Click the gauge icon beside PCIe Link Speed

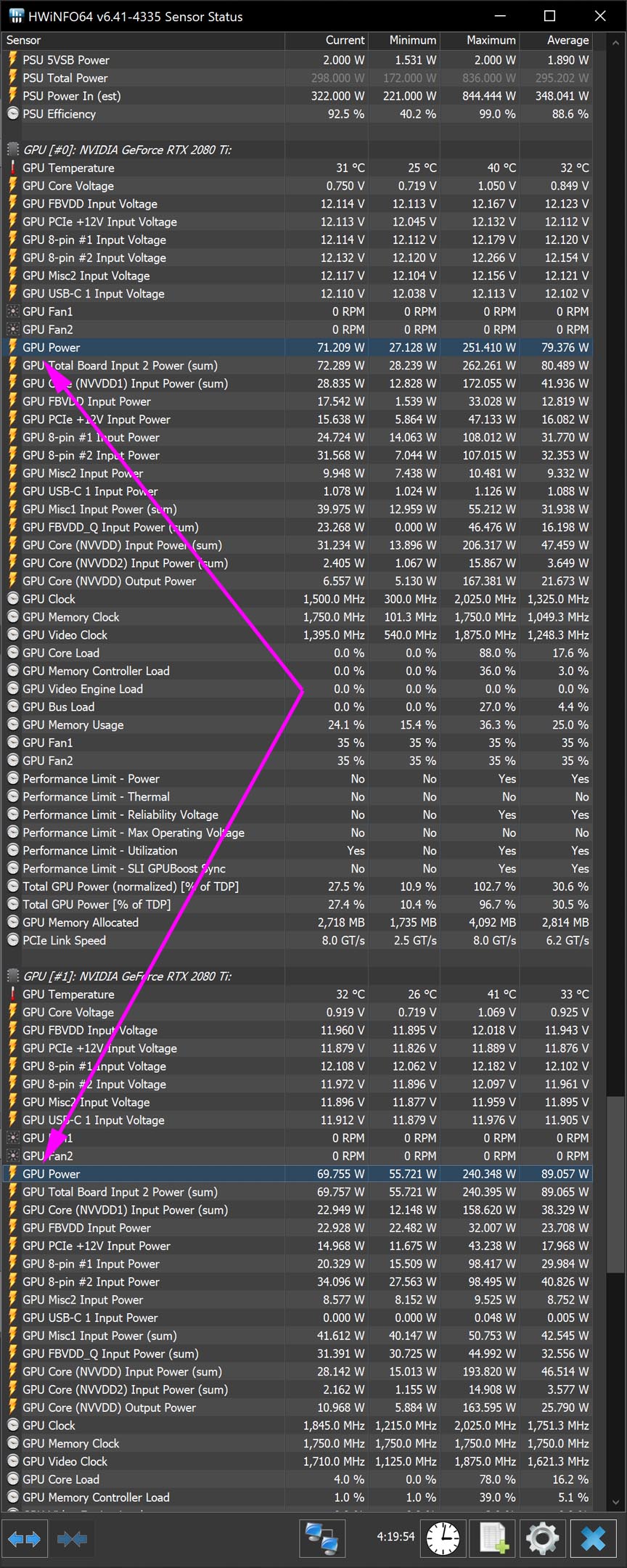(x=12, y=940)
